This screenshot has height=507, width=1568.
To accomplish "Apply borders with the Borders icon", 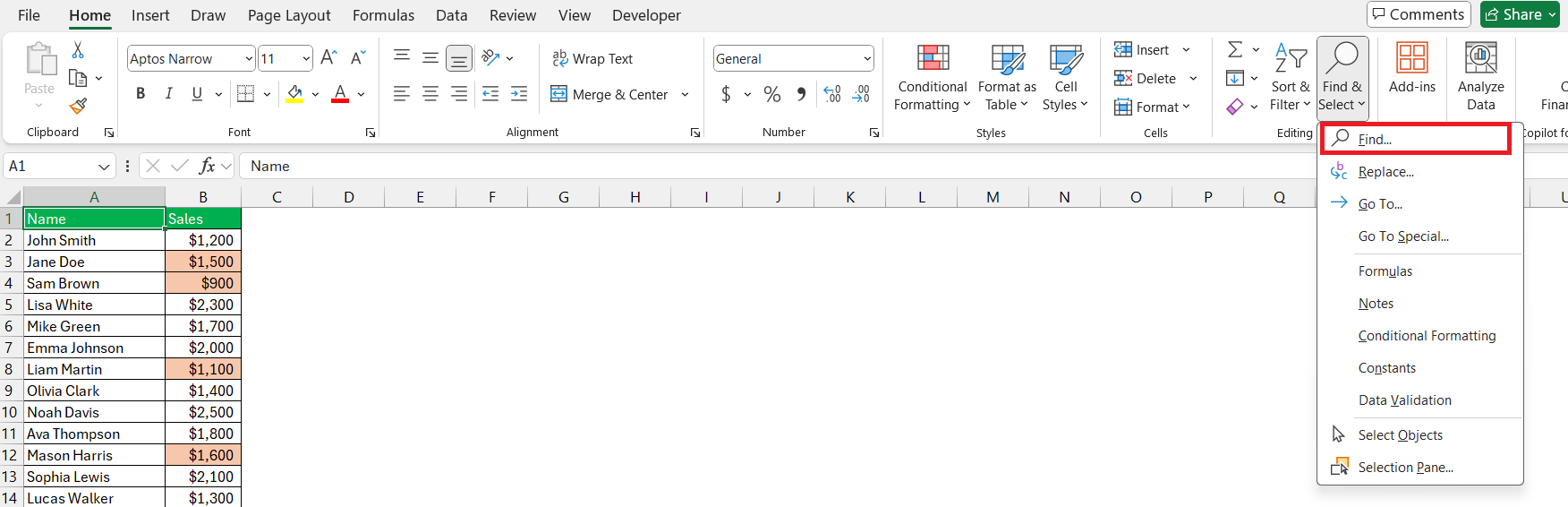I will coord(245,93).
